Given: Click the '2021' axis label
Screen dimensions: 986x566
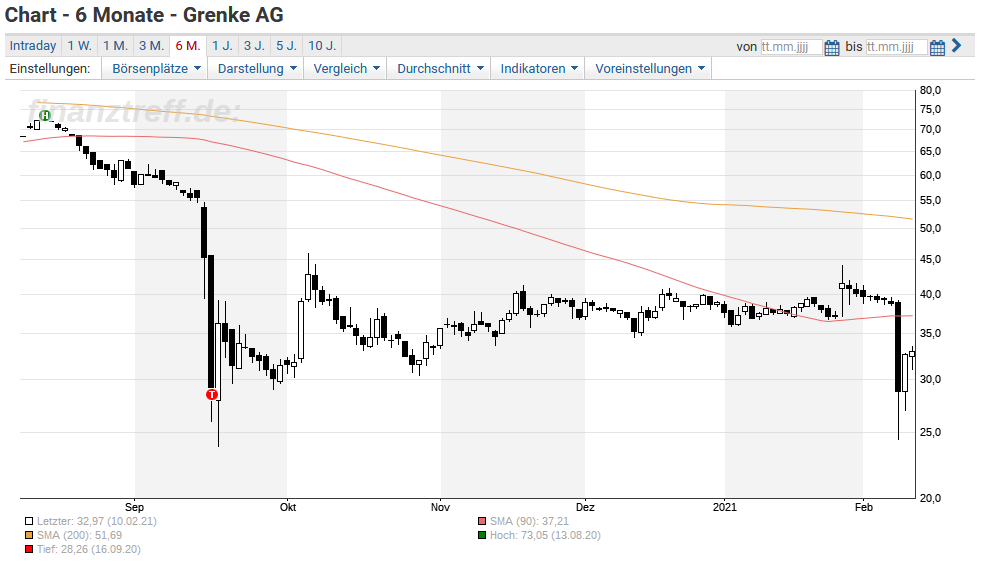Looking at the screenshot, I should pyautogui.click(x=725, y=507).
